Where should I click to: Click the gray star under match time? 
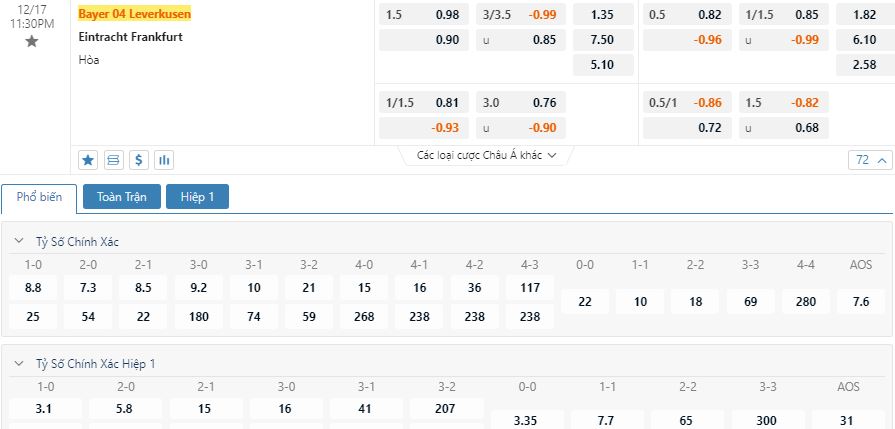point(32,41)
